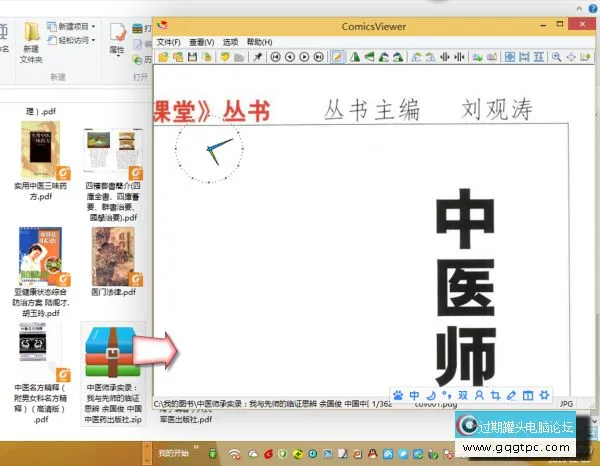Rotate image right icon
The width and height of the screenshot is (600, 466).
(398, 57)
